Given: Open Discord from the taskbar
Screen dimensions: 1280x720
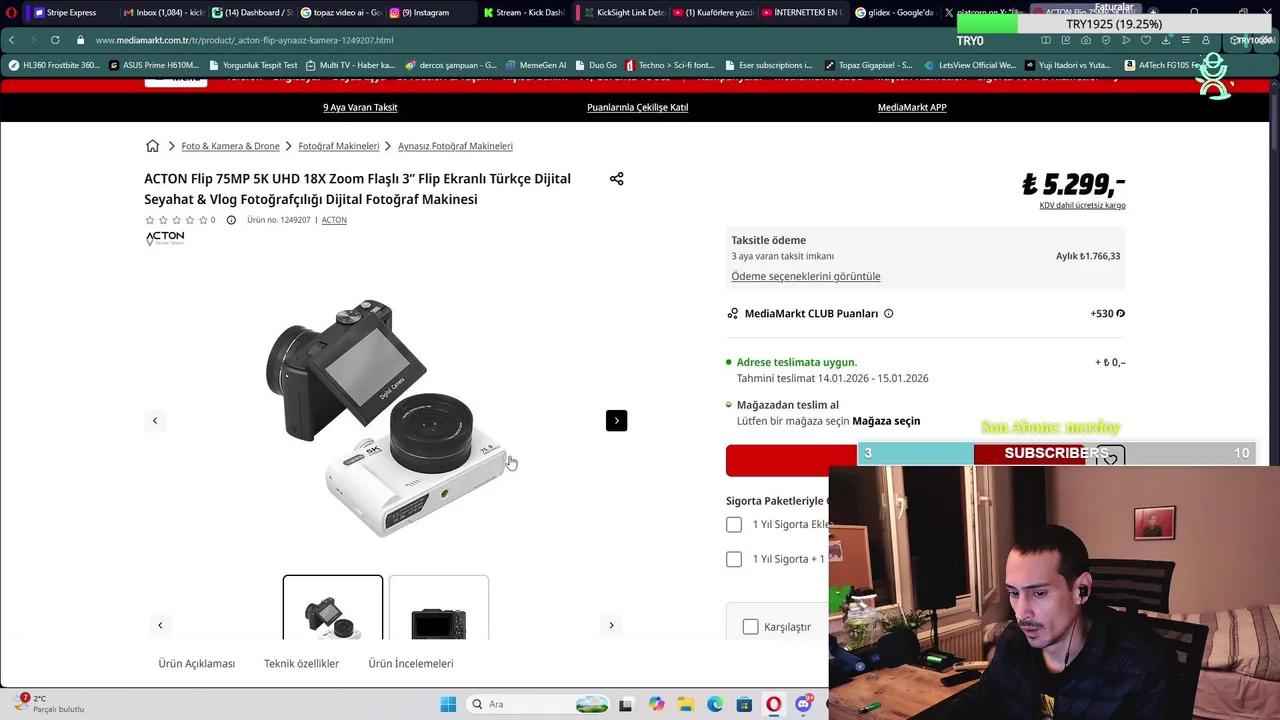Looking at the screenshot, I should tap(803, 704).
